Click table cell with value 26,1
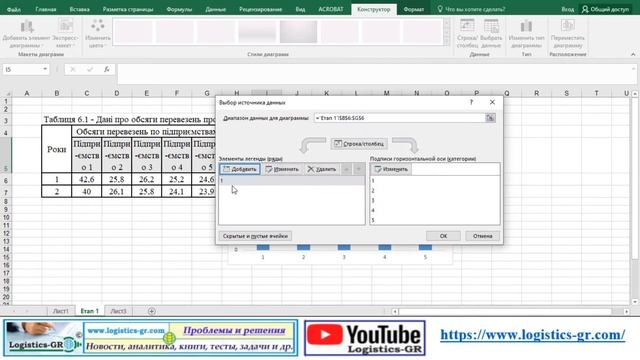This screenshot has width=640, height=360. [x=116, y=191]
